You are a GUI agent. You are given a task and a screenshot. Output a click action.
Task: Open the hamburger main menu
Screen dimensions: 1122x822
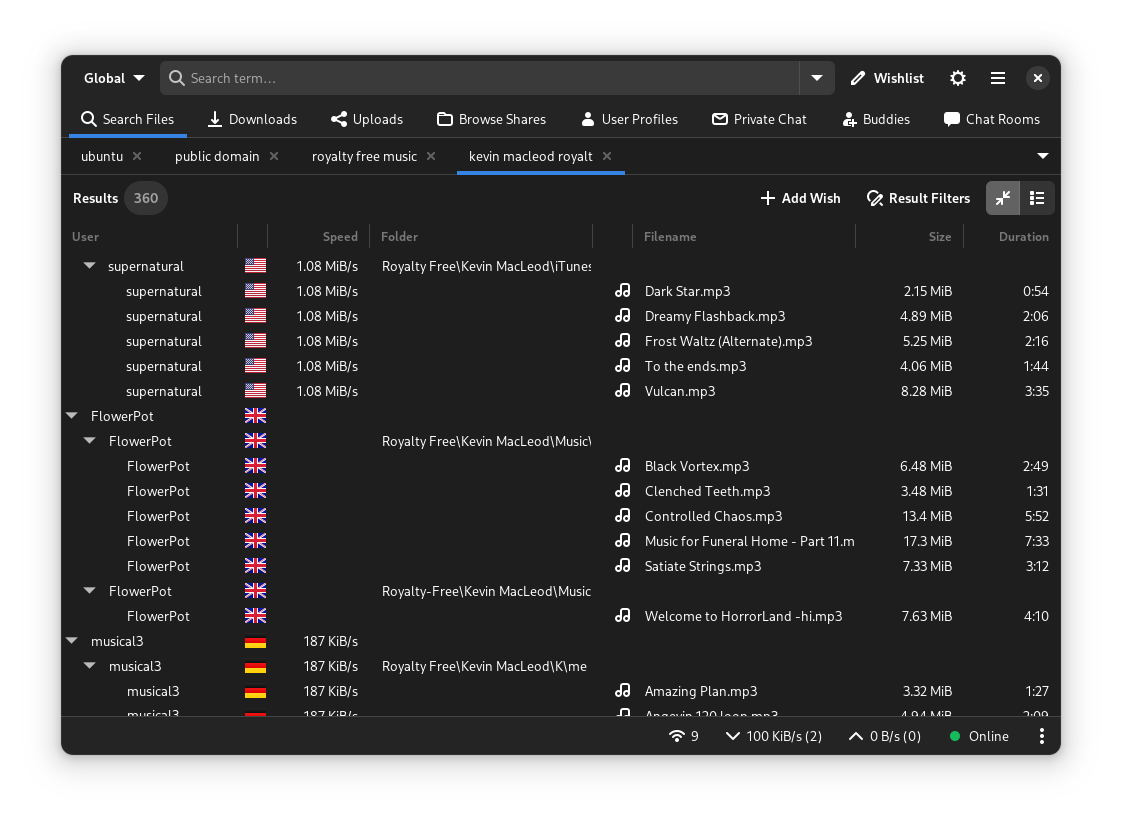pos(998,78)
